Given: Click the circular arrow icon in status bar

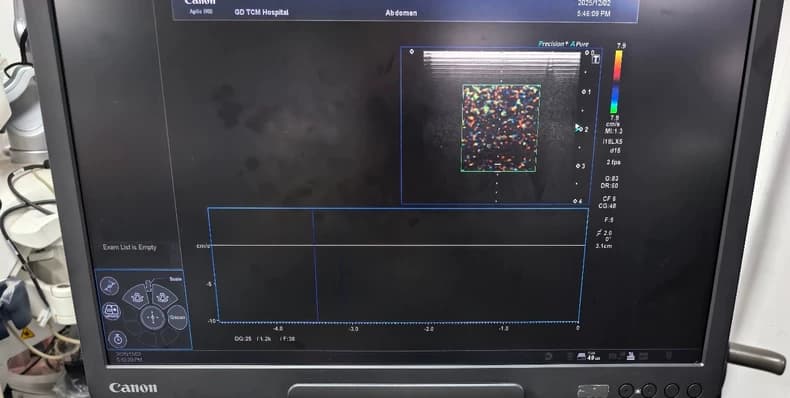Looking at the screenshot, I should 548,357.
